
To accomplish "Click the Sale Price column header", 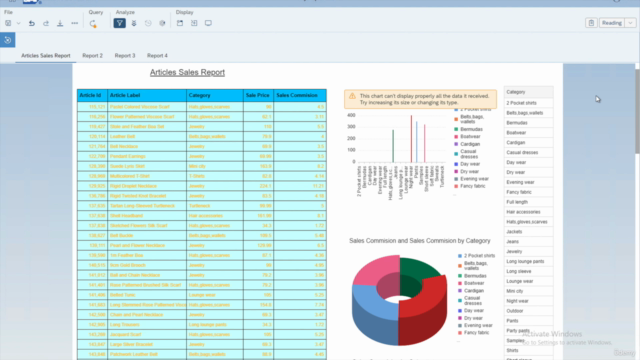I will 258,95.
